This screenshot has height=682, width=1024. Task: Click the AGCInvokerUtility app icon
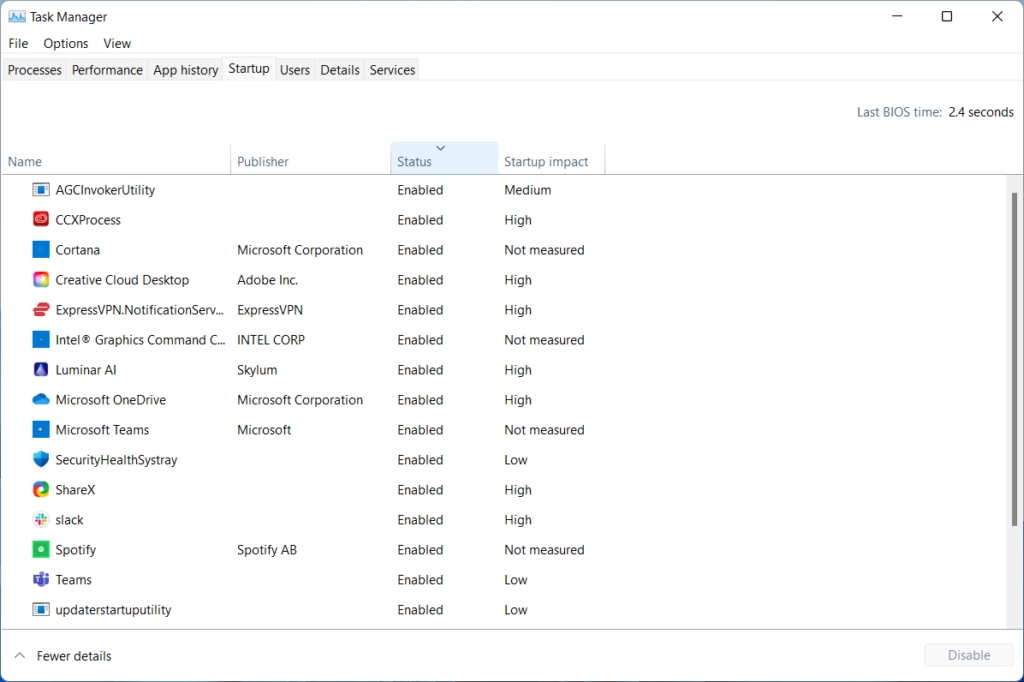coord(40,190)
